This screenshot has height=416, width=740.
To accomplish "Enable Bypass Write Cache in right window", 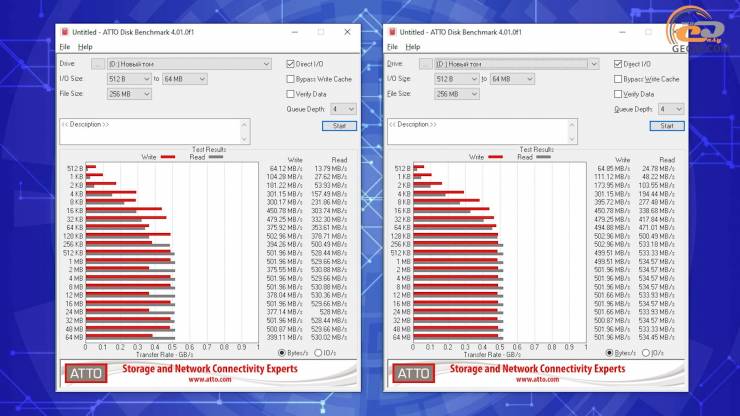I will coord(618,79).
